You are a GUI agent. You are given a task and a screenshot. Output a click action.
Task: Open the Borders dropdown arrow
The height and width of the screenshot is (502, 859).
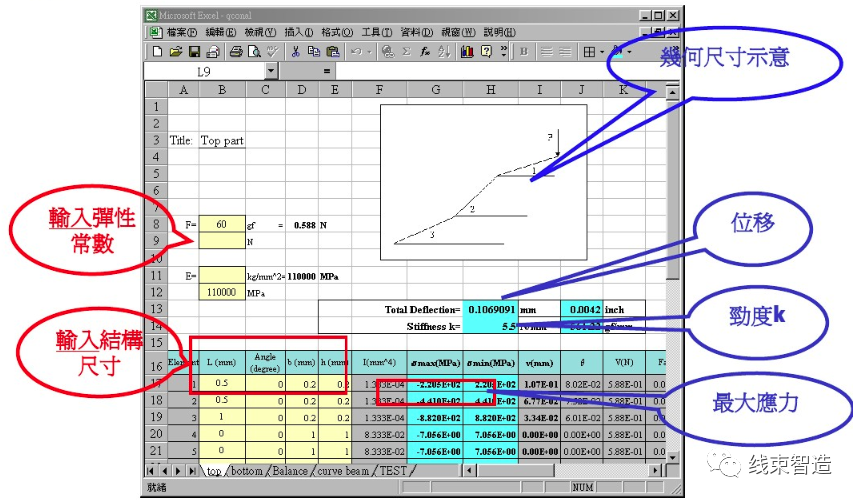coord(602,52)
